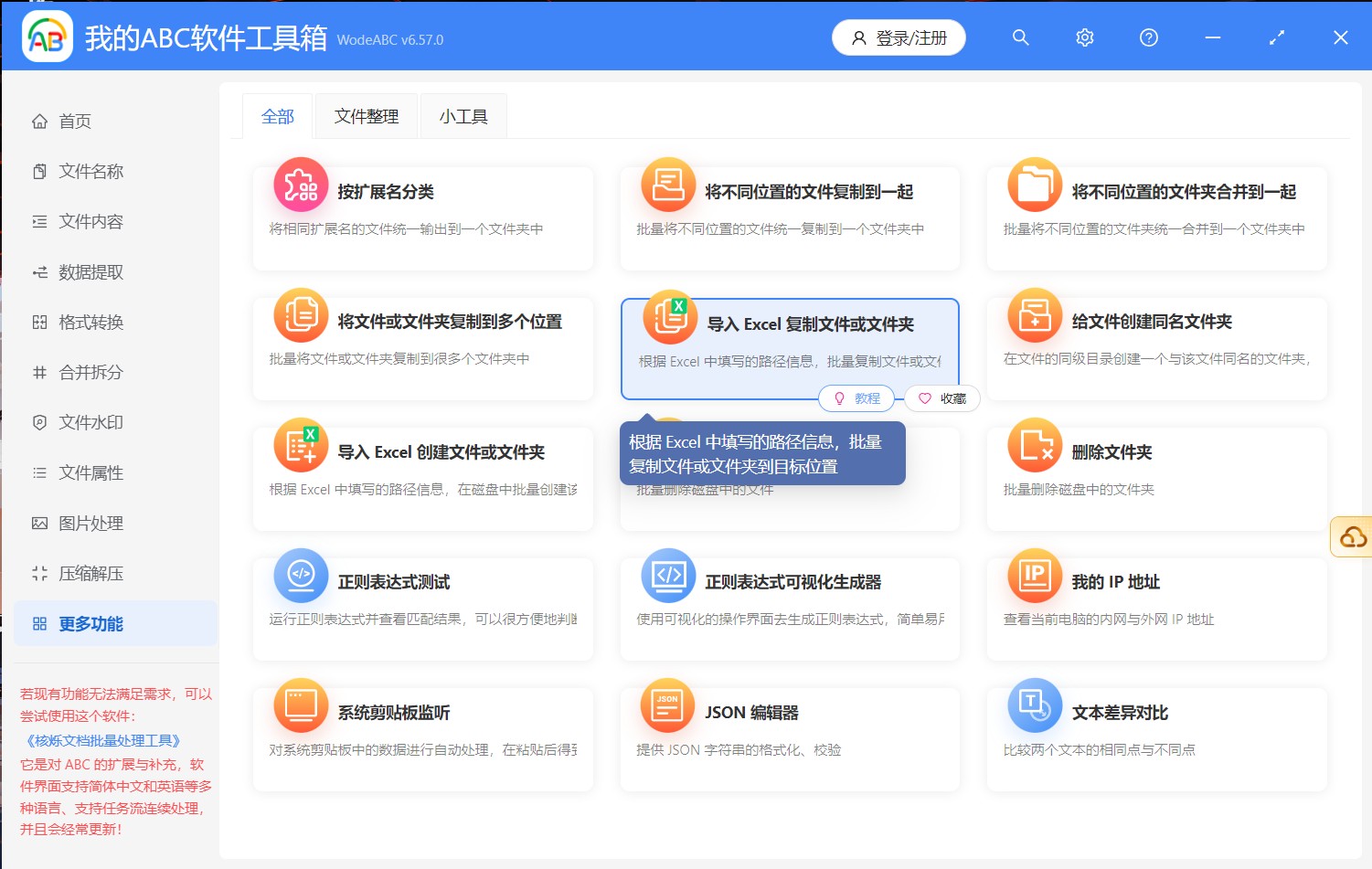Open 文件内容 sidebar menu

point(116,222)
